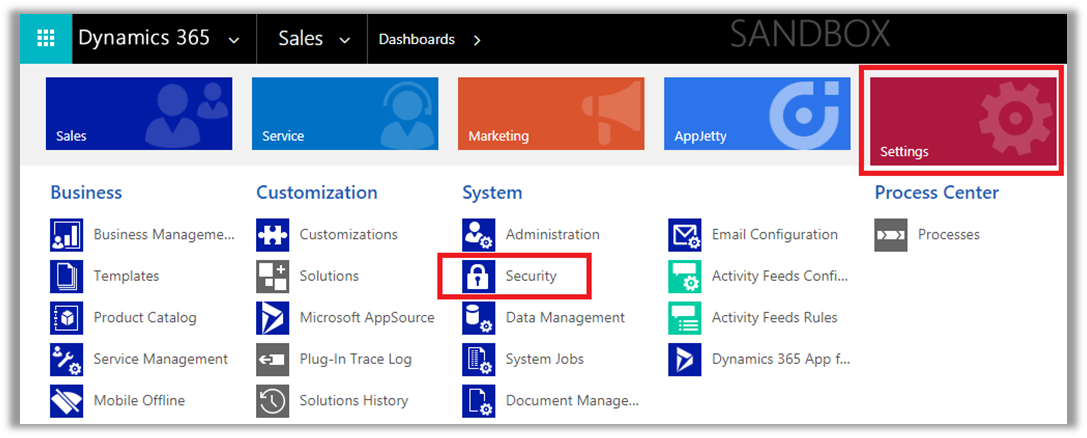The width and height of the screenshot is (1087, 438).
Task: Select the Service tile
Action: (344, 113)
